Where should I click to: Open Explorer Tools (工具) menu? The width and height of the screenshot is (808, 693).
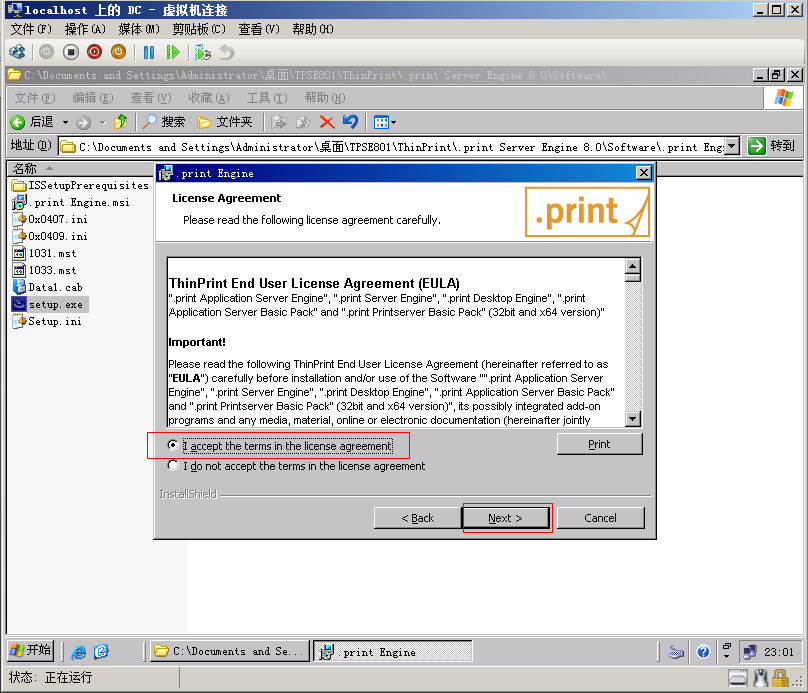(x=267, y=98)
